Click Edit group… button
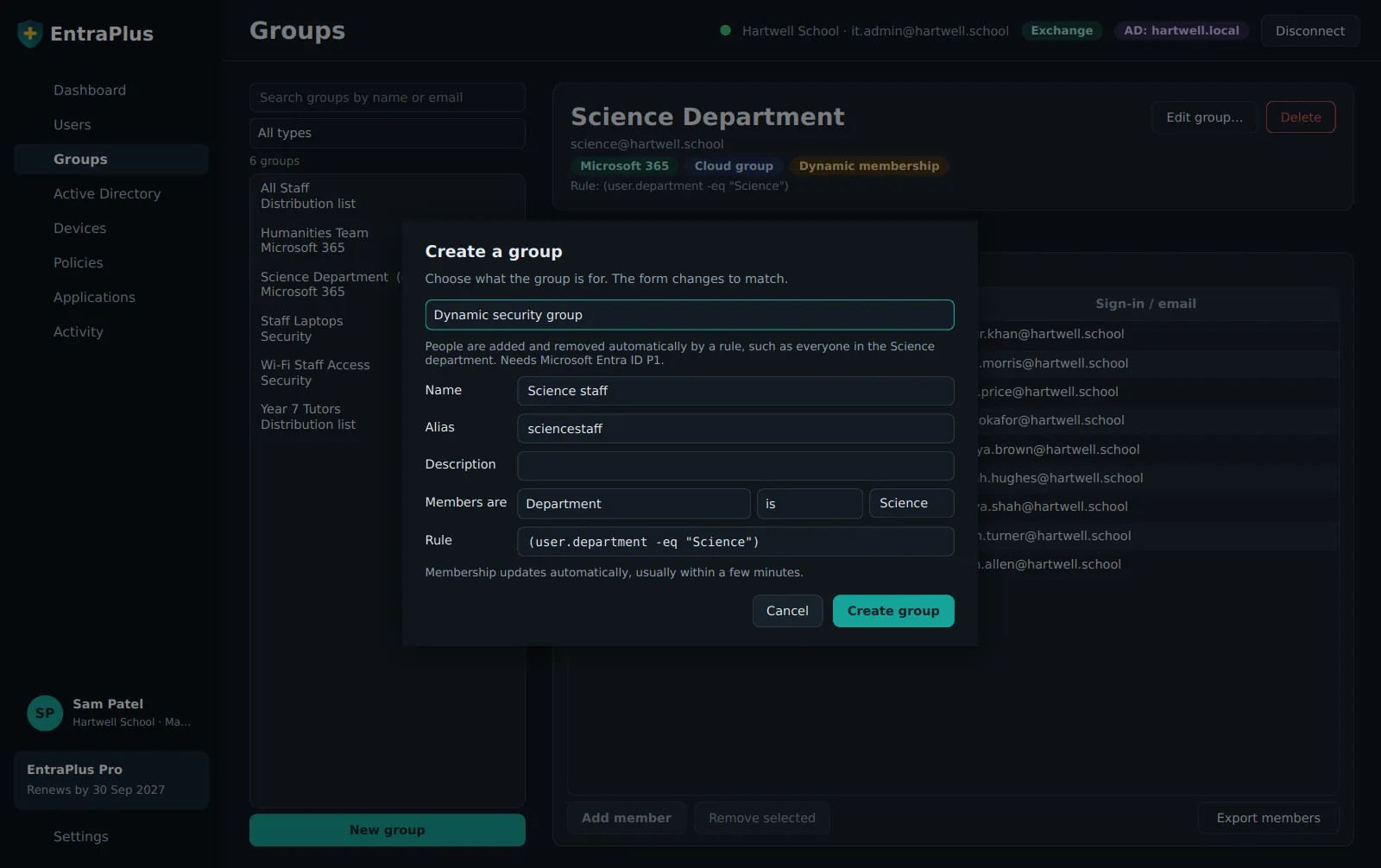The height and width of the screenshot is (868, 1381). point(1204,117)
